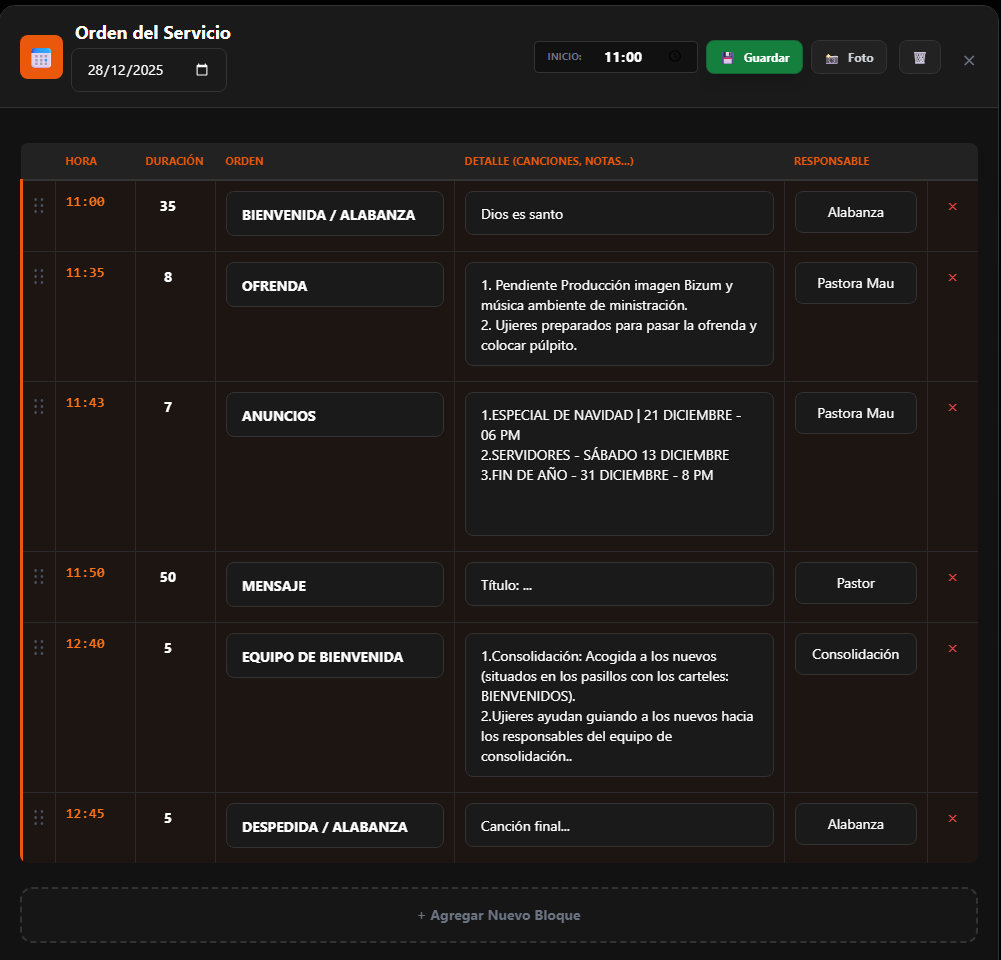Open the date picker calendar icon

[x=202, y=70]
